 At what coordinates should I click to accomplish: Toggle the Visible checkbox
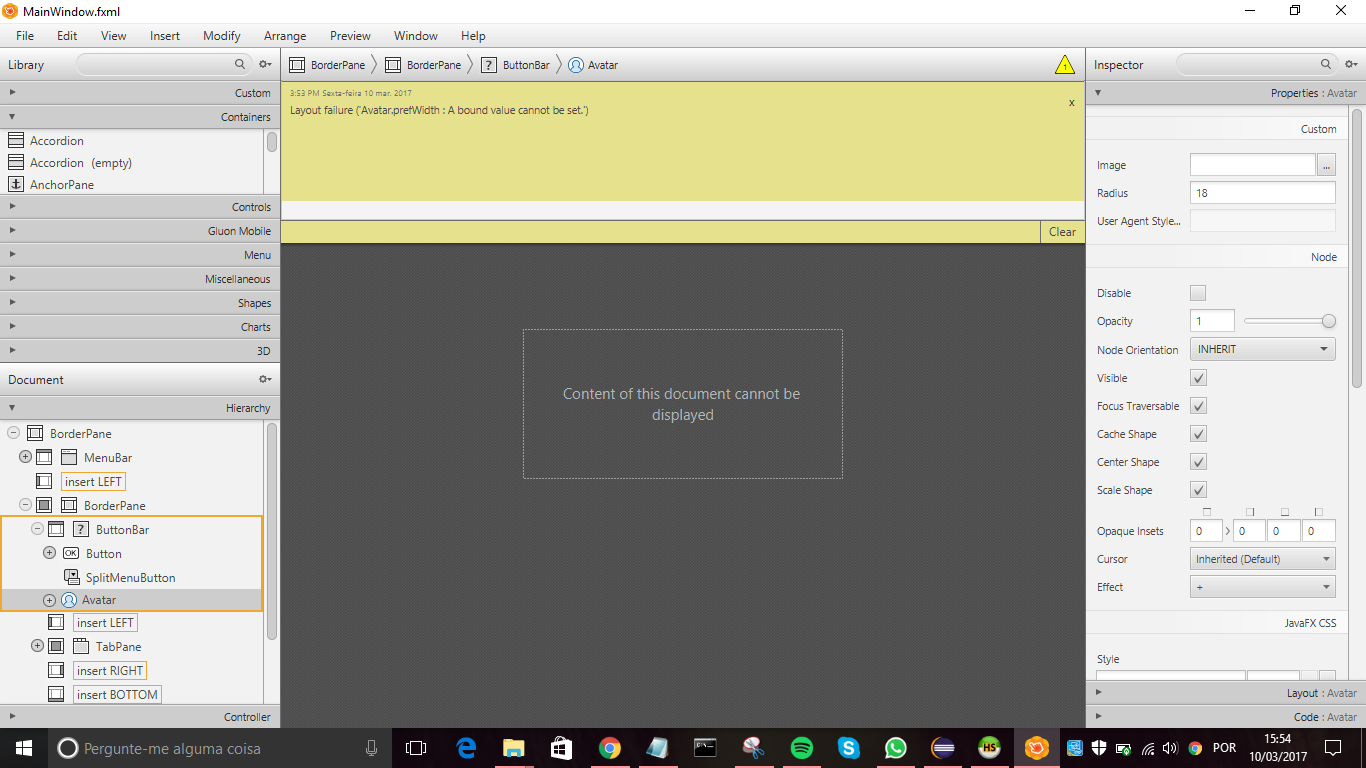(x=1198, y=378)
